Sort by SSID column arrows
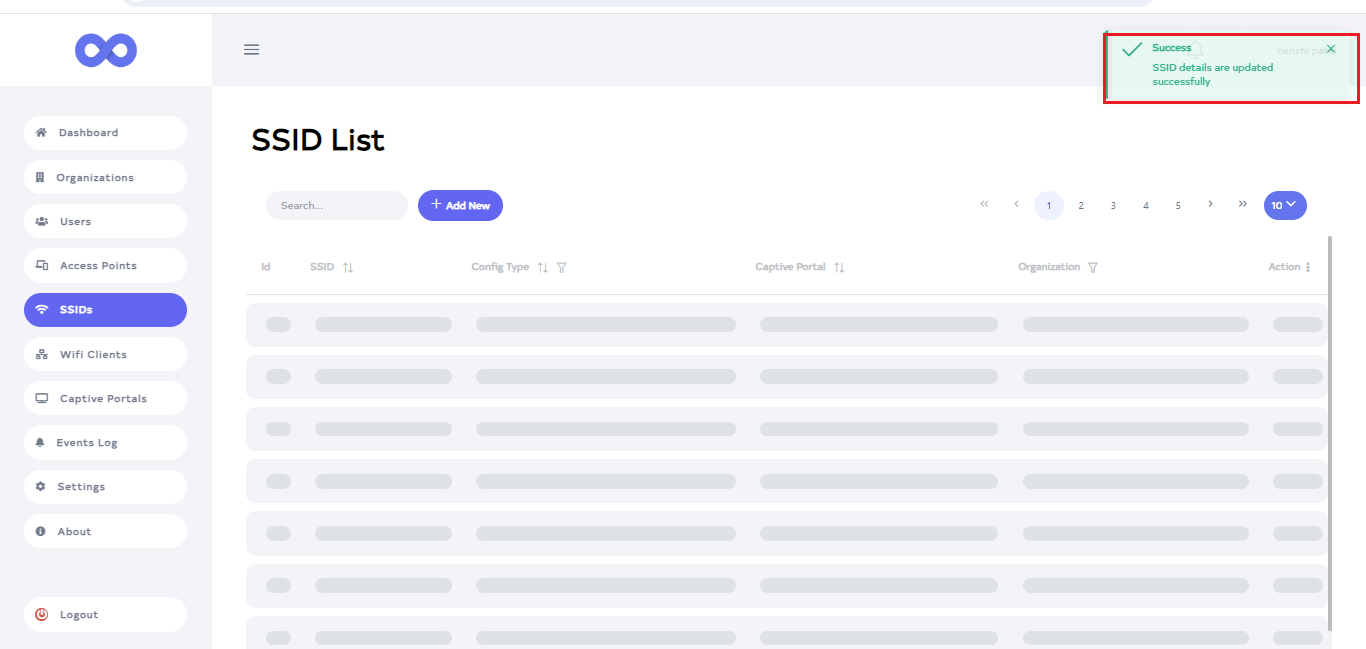 [348, 268]
